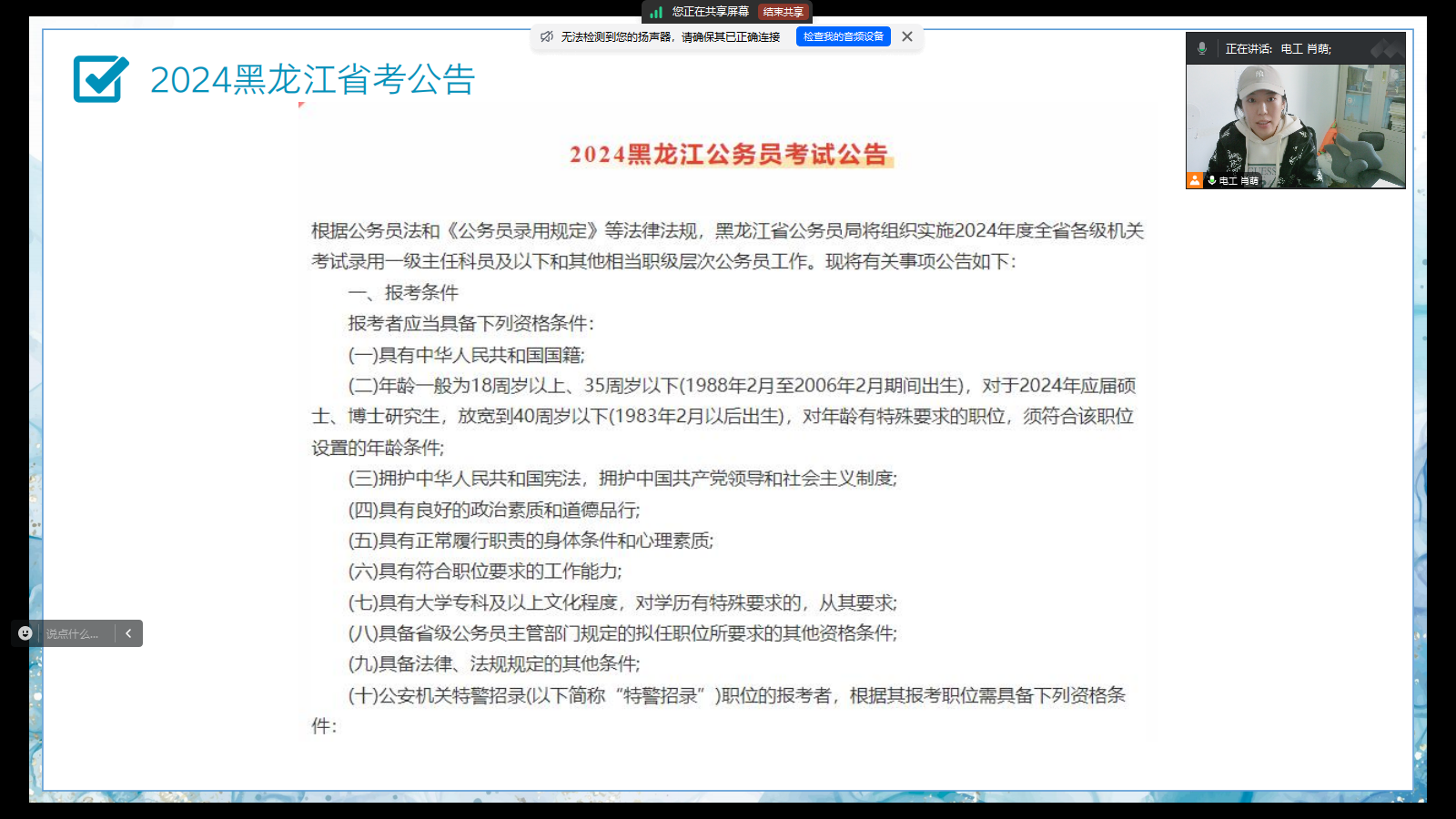Click the 一、报考条件 section heading
This screenshot has width=1456, height=819.
point(403,293)
